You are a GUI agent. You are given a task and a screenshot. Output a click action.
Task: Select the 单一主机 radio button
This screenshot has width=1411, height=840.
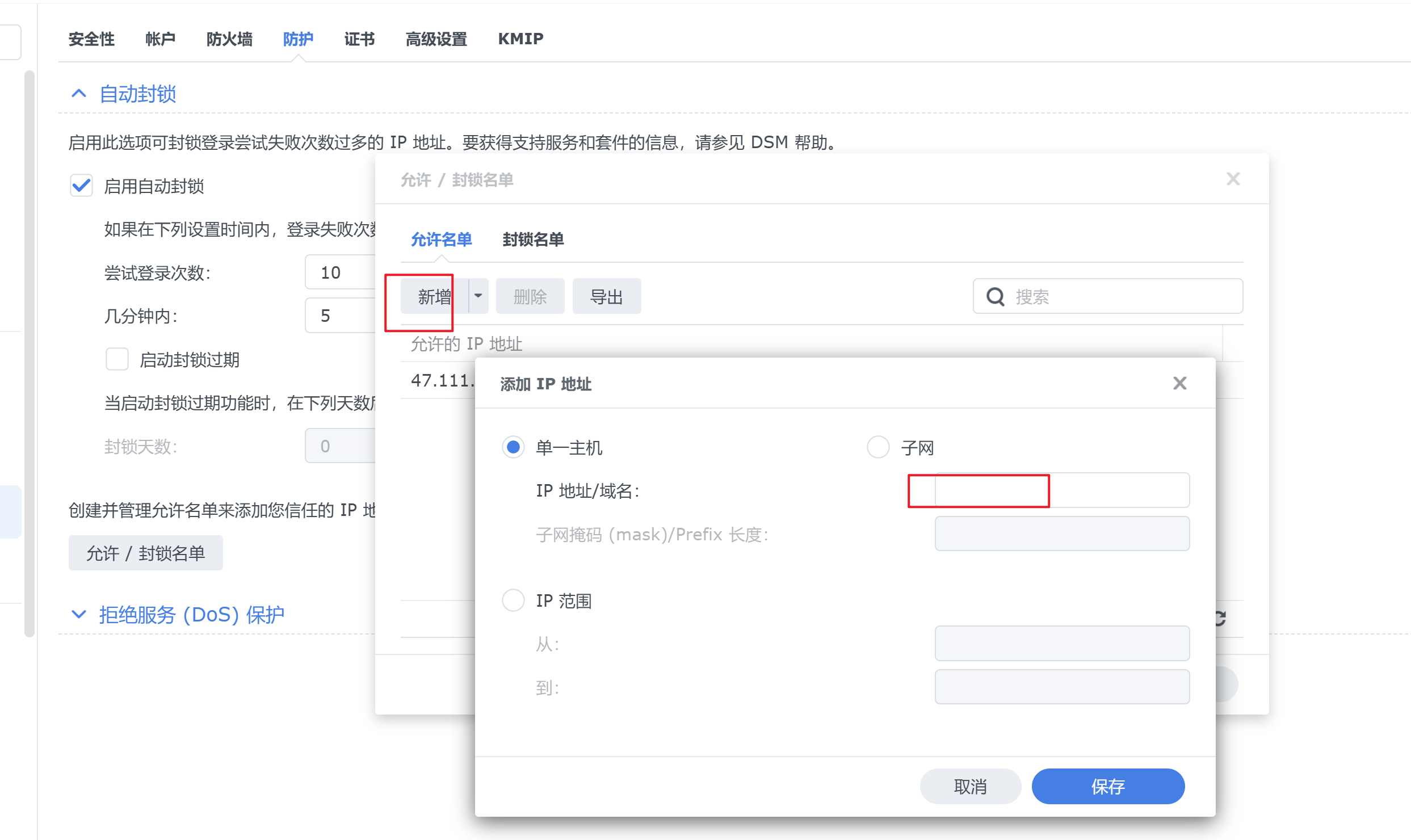pyautogui.click(x=513, y=447)
